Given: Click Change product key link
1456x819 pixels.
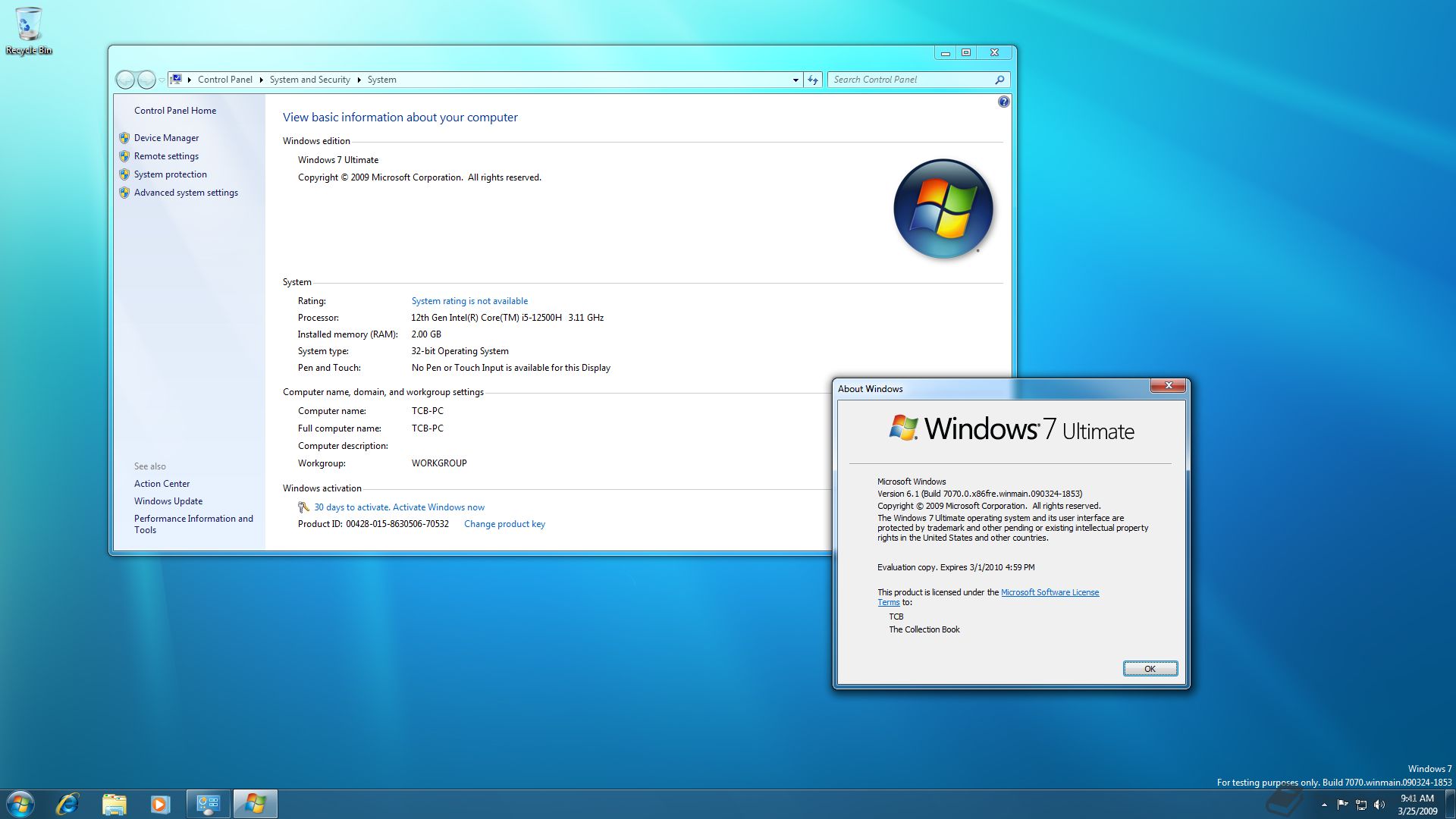Looking at the screenshot, I should pos(504,524).
